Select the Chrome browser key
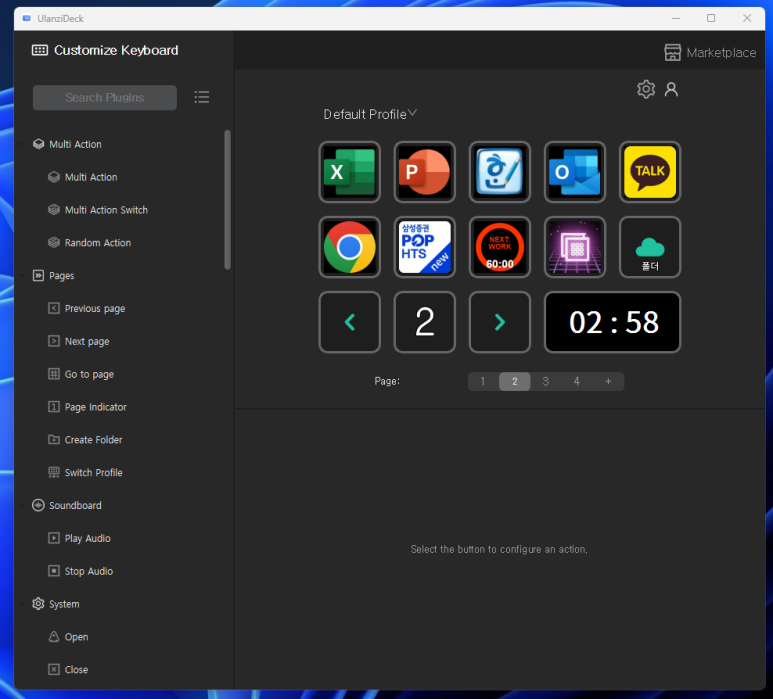Image resolution: width=773 pixels, height=699 pixels. 350,247
